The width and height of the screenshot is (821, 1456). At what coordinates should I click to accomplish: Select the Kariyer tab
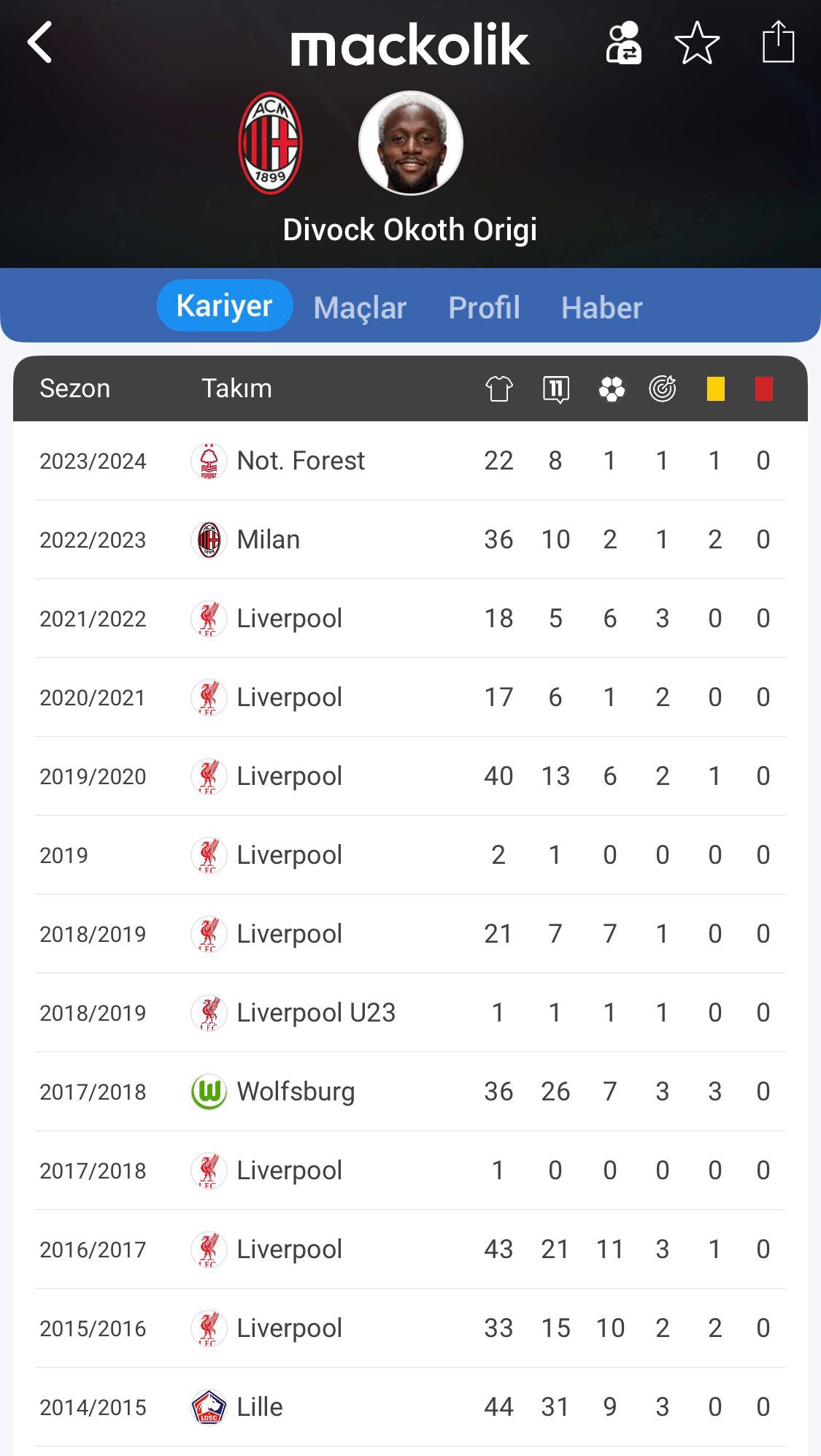point(225,306)
